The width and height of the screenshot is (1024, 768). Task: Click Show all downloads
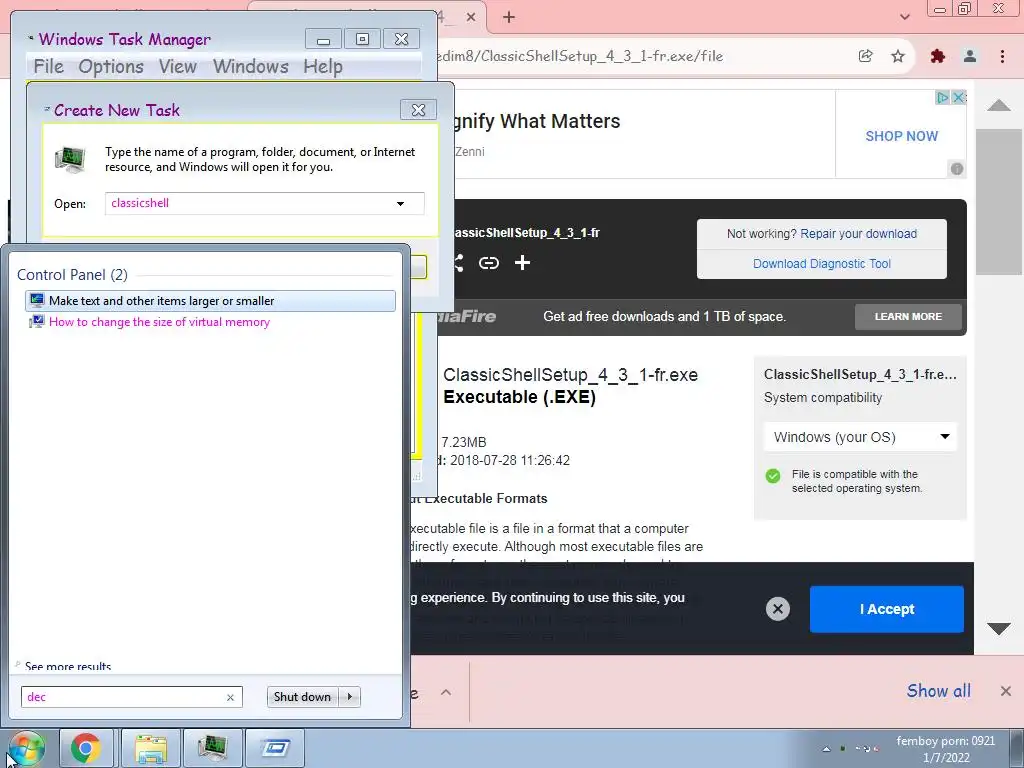pos(938,691)
